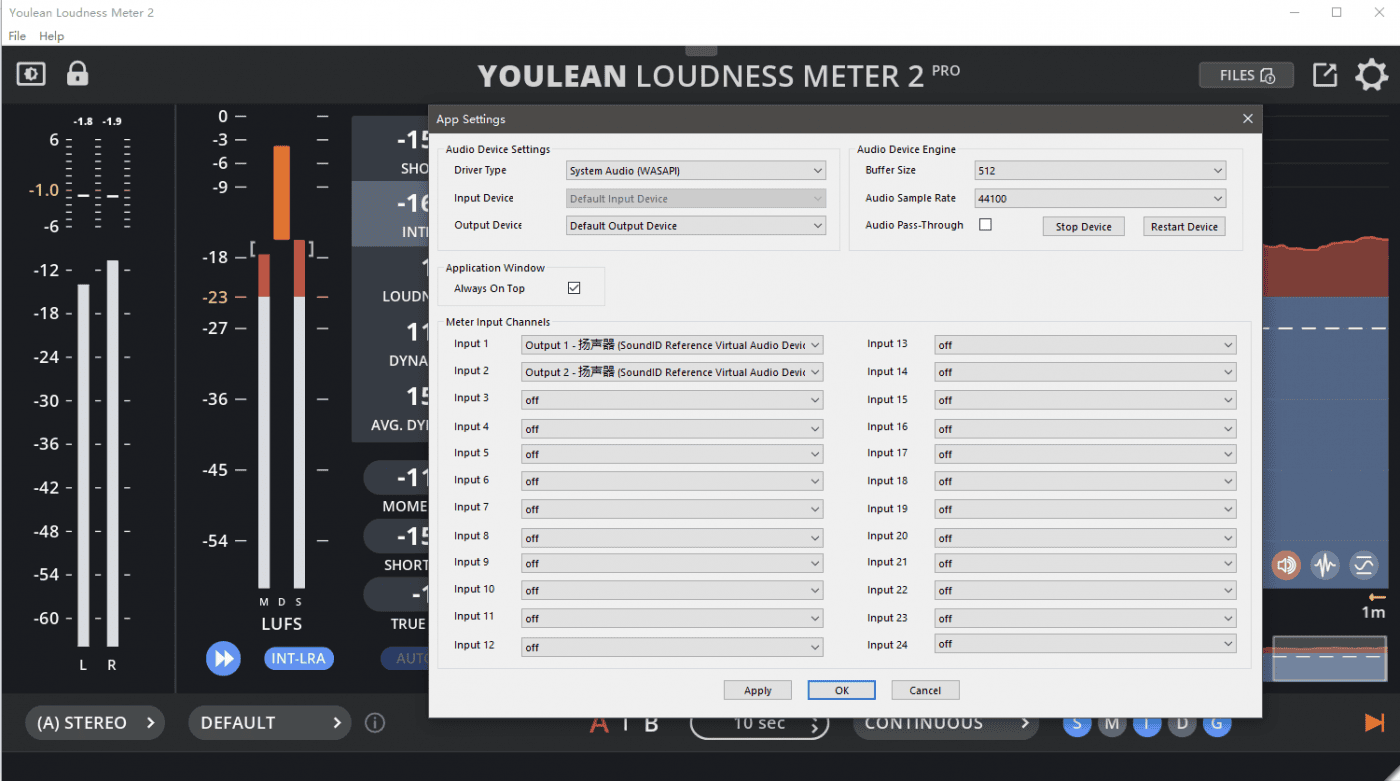Click the lock icon in header
This screenshot has width=1400, height=781.
[x=77, y=74]
